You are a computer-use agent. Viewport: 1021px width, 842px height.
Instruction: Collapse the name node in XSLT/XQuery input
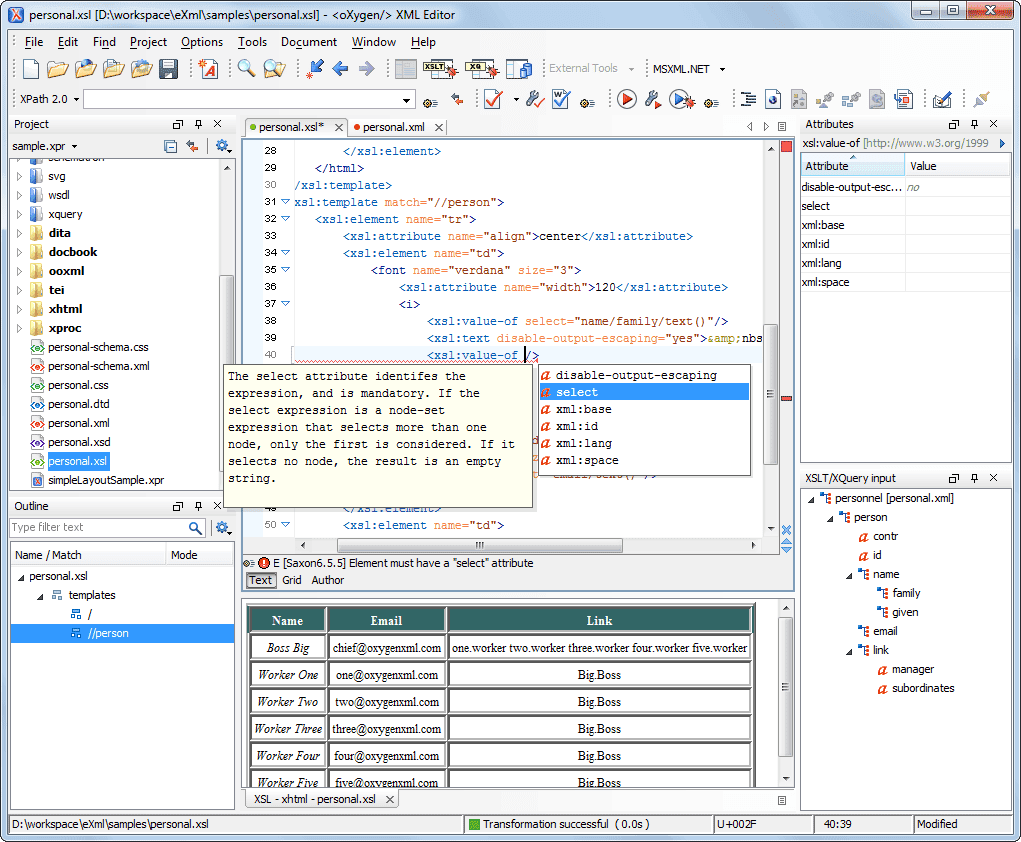(849, 575)
